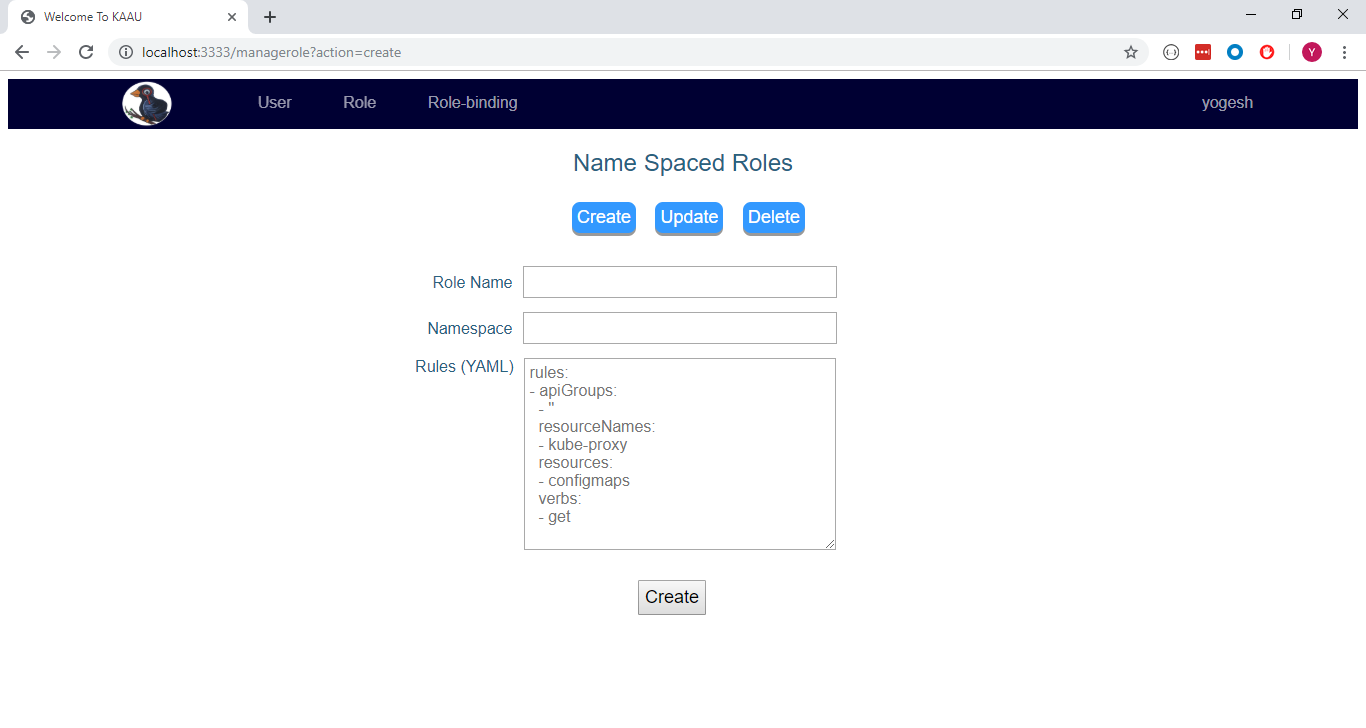The image size is (1366, 728).
Task: Restore down the Chrome window
Action: point(1297,14)
